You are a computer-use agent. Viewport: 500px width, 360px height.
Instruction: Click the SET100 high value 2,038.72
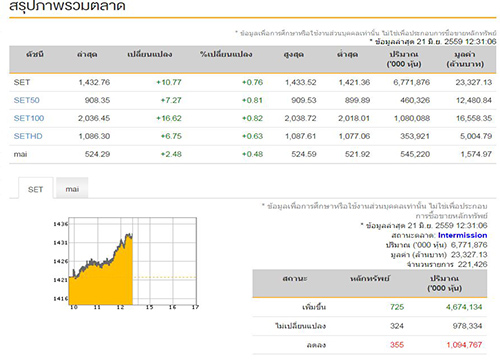[300, 118]
